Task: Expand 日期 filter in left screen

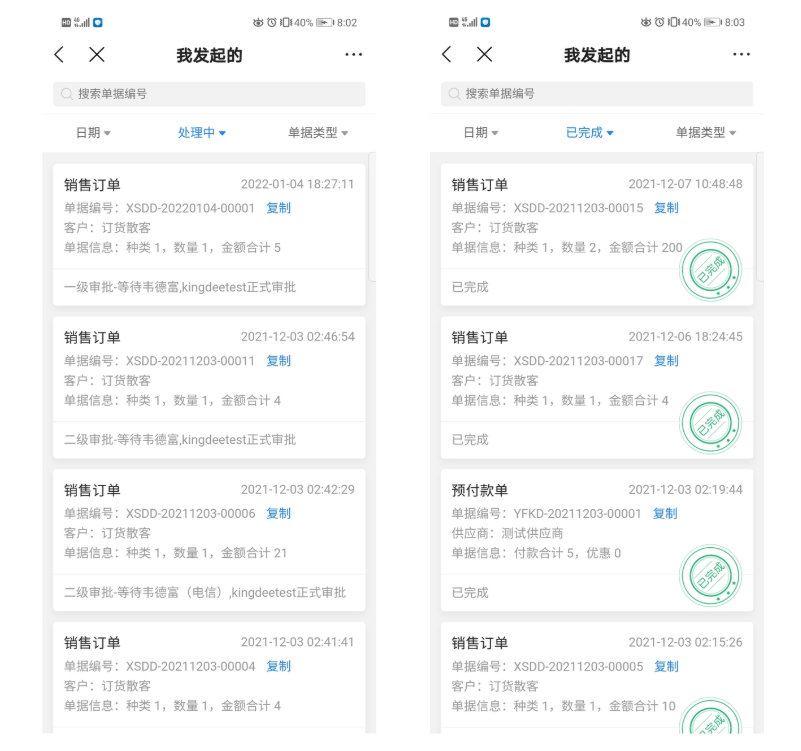Action: coord(93,133)
